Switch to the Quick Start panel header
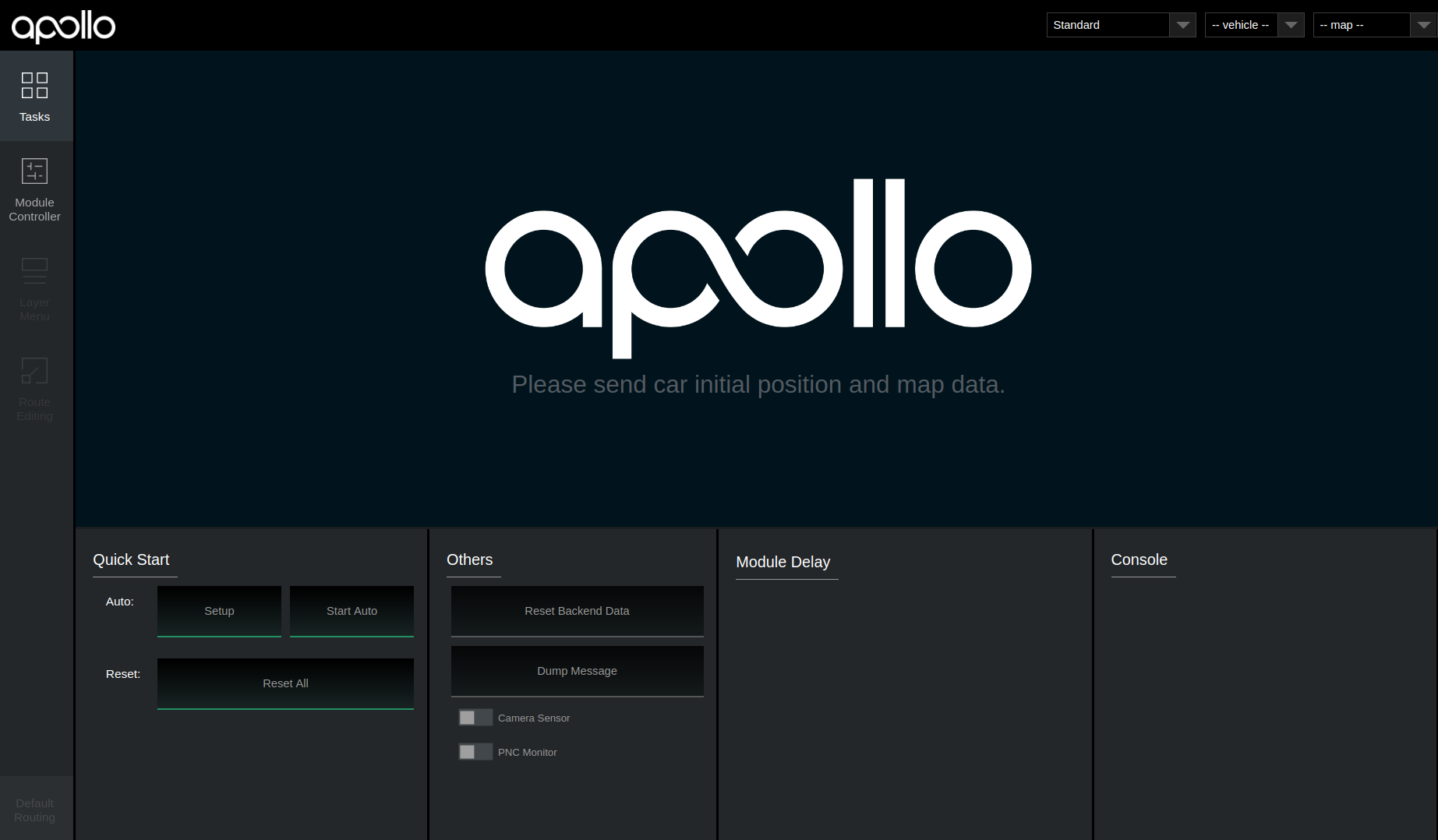 click(131, 559)
